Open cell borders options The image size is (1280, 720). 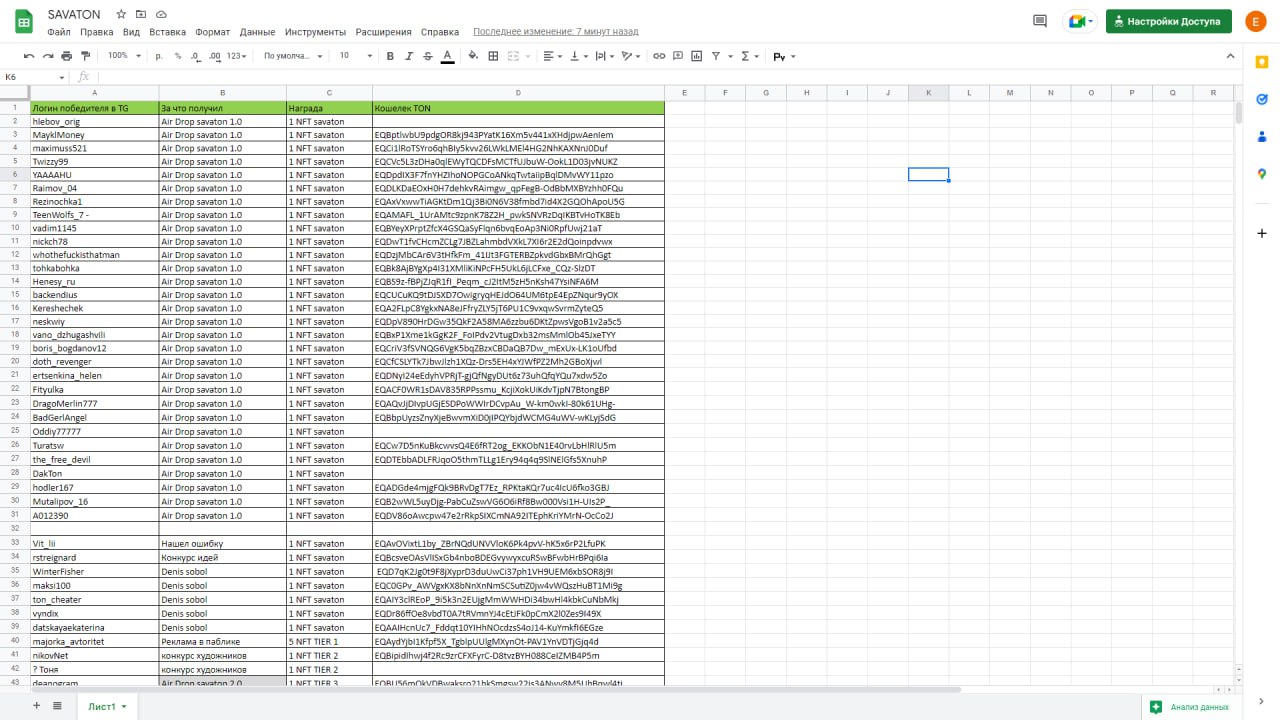pos(494,56)
